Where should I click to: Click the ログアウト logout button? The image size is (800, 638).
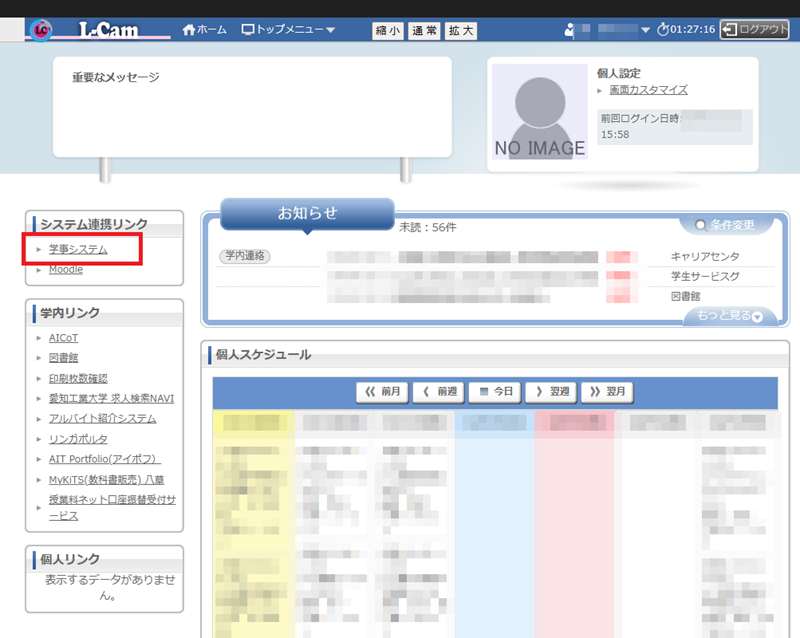pyautogui.click(x=755, y=30)
